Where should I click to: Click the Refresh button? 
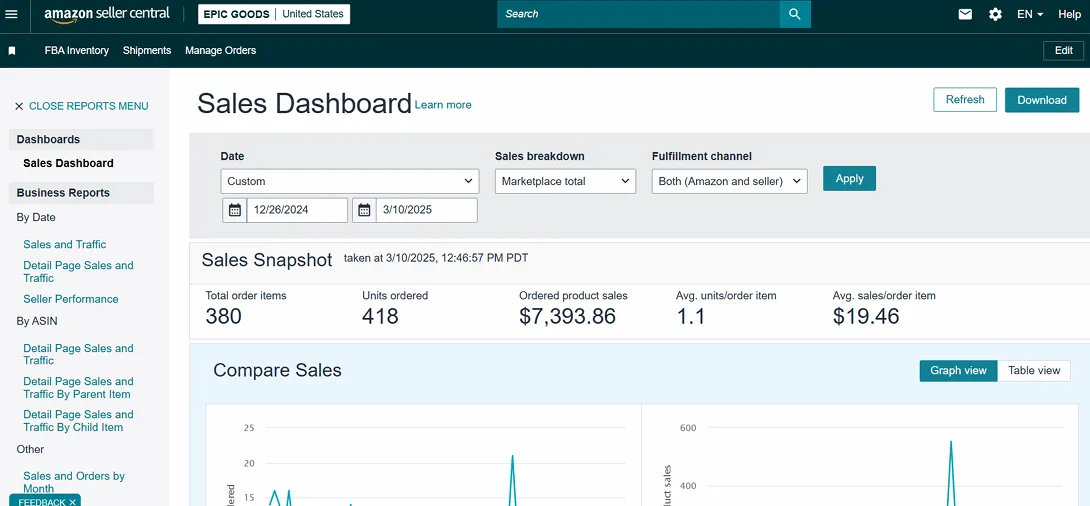pyautogui.click(x=965, y=99)
